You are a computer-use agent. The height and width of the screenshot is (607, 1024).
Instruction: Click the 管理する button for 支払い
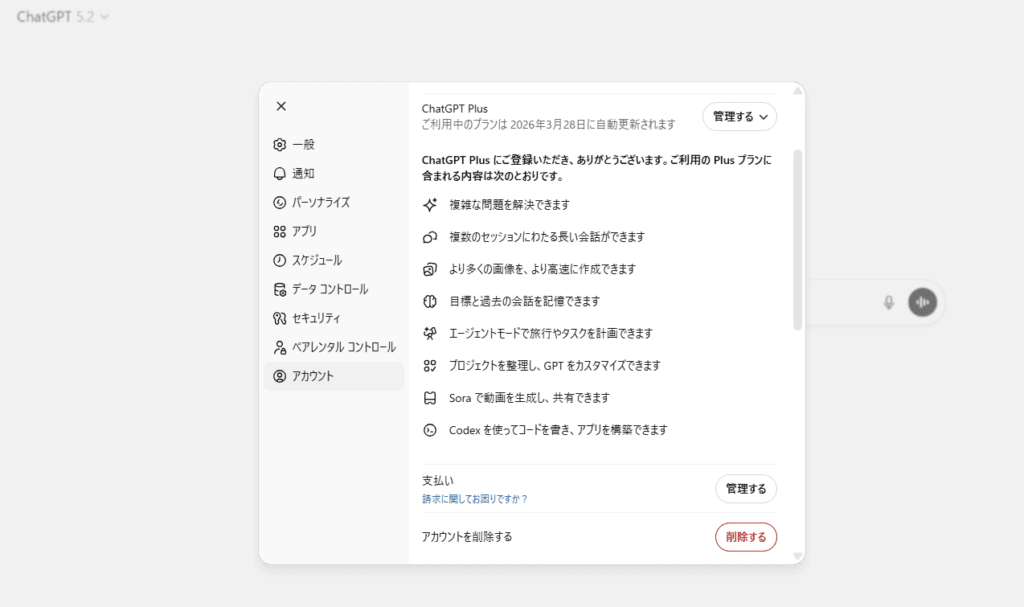pos(745,489)
